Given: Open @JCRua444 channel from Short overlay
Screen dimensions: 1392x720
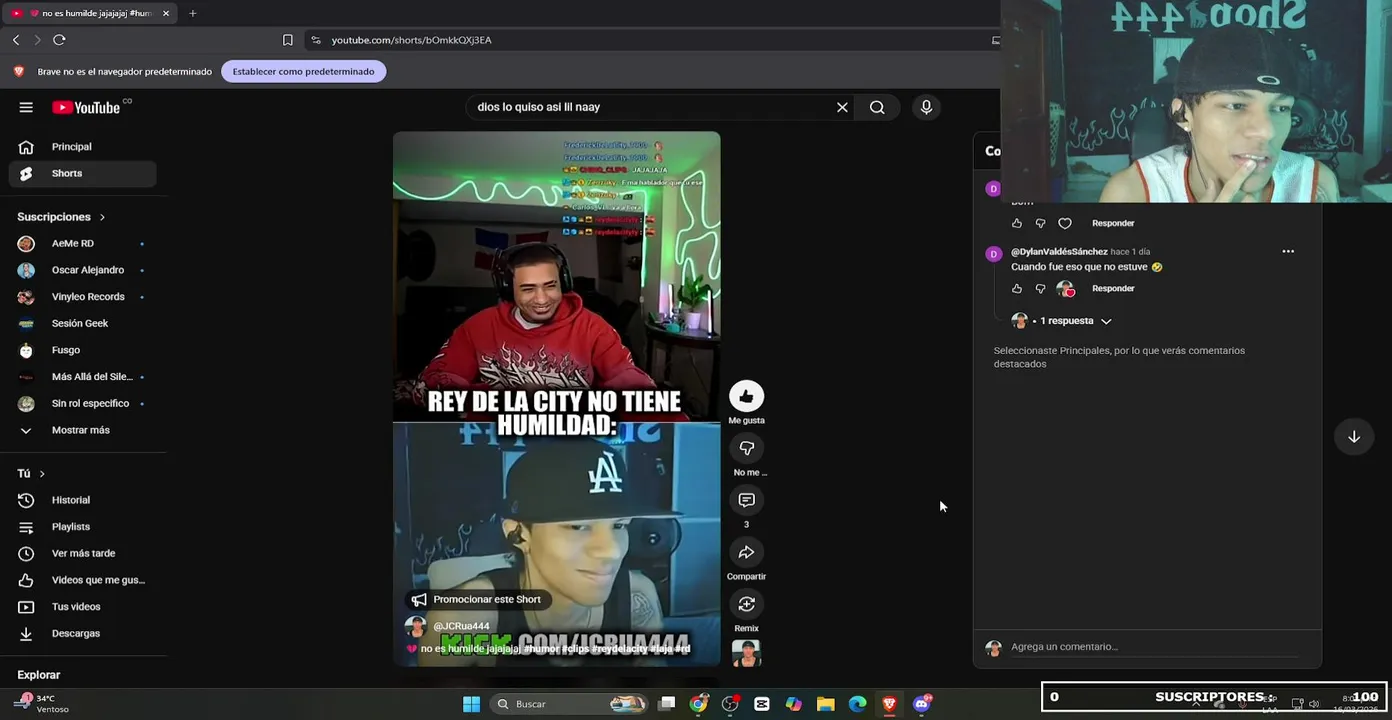Looking at the screenshot, I should (461, 626).
